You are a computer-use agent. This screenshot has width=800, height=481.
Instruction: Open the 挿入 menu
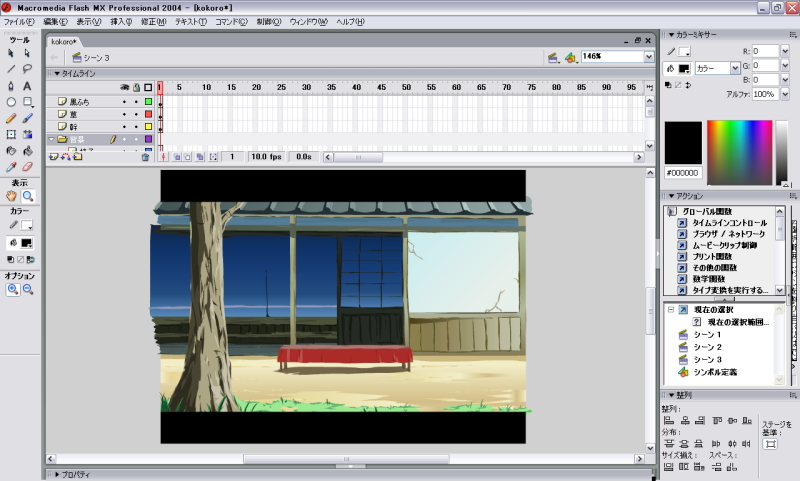click(x=121, y=22)
